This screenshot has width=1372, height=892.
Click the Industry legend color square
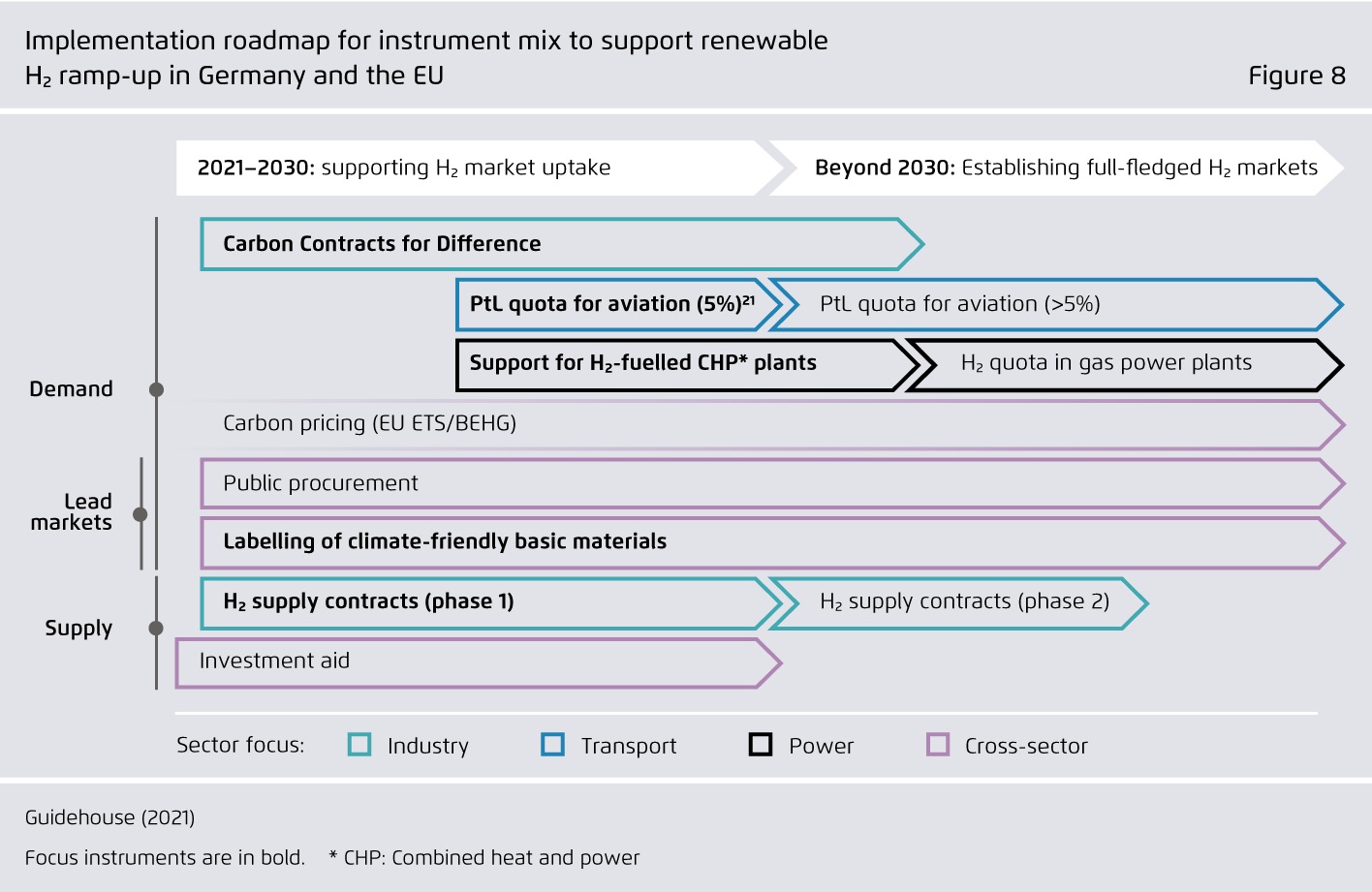(x=359, y=745)
